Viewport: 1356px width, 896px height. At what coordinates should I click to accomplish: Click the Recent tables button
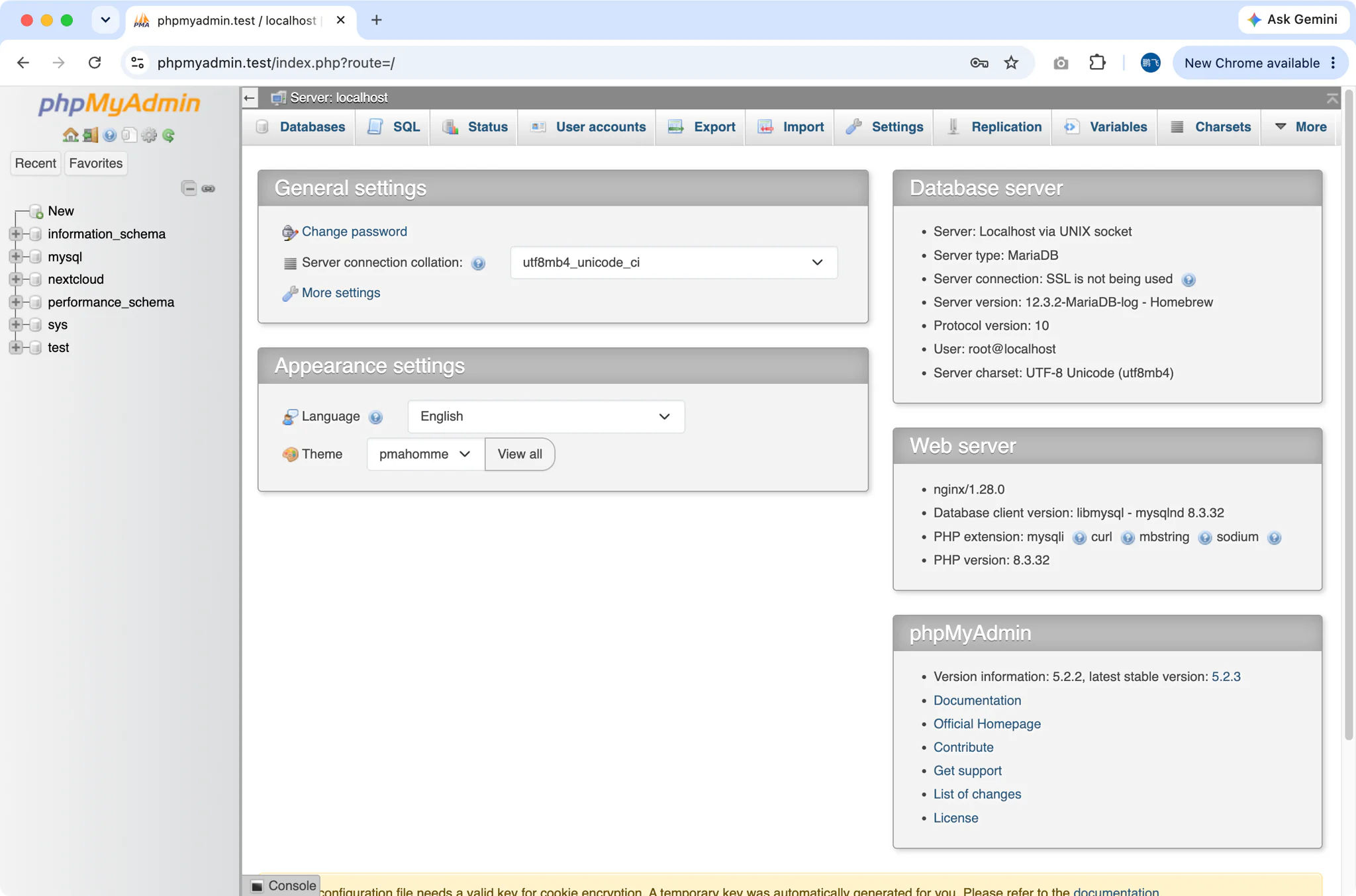pyautogui.click(x=36, y=163)
